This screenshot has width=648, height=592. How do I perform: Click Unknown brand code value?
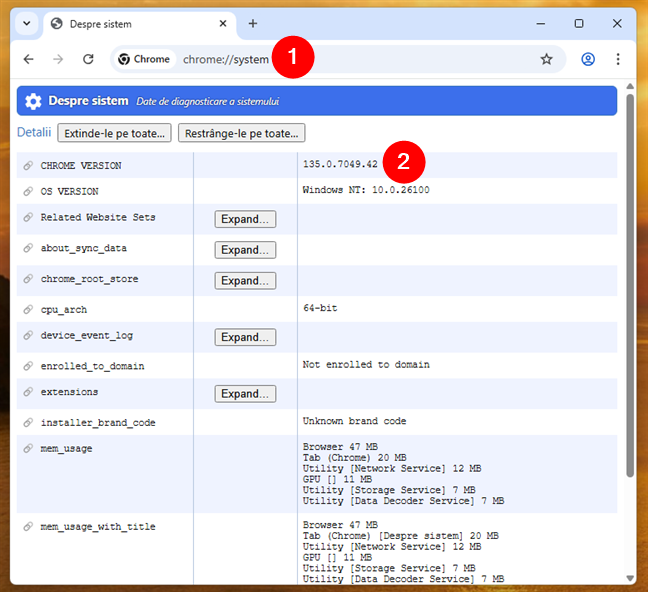pos(355,421)
